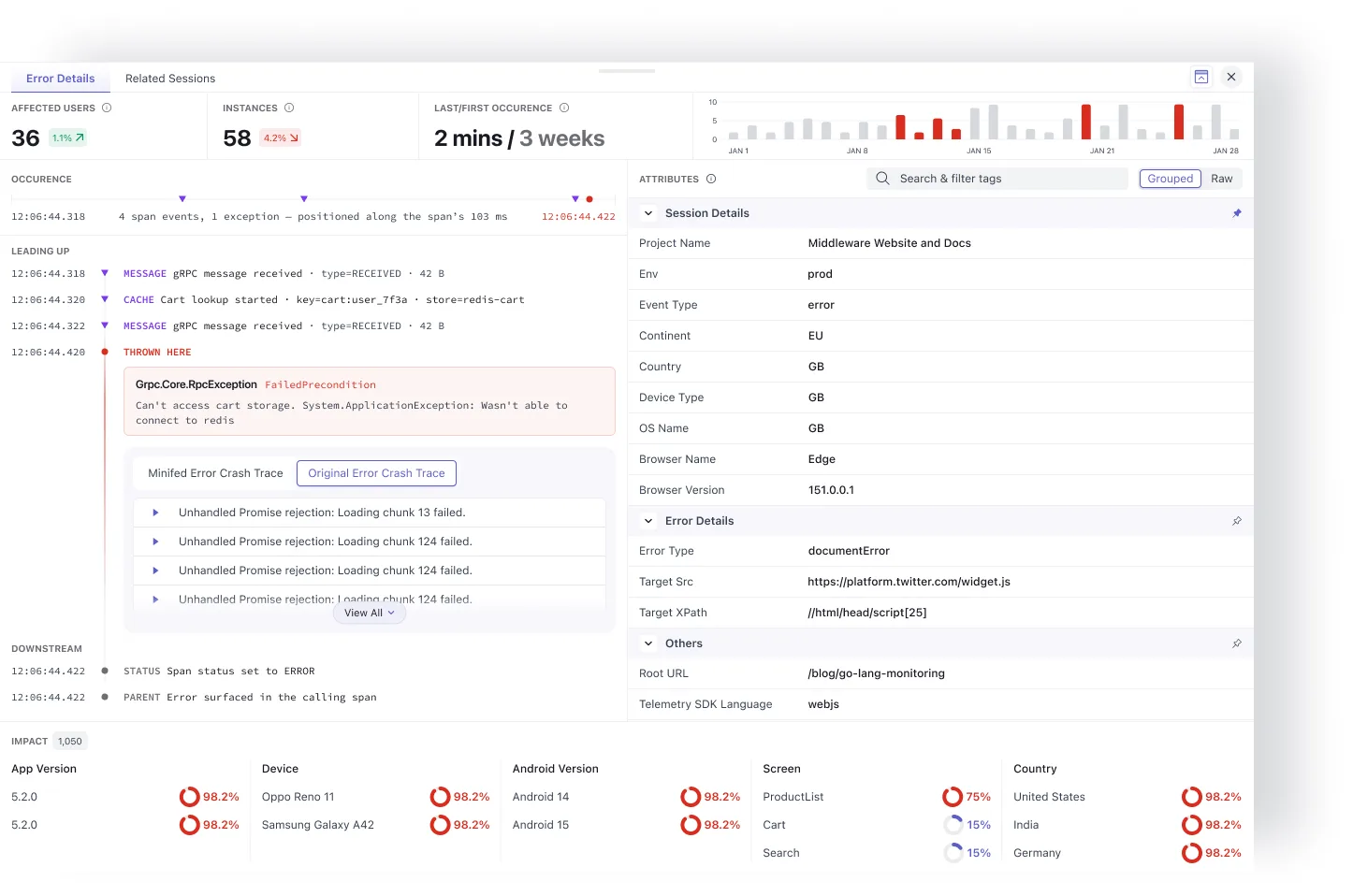Select the Grouped view toggle
1353x896 pixels.
(x=1171, y=179)
